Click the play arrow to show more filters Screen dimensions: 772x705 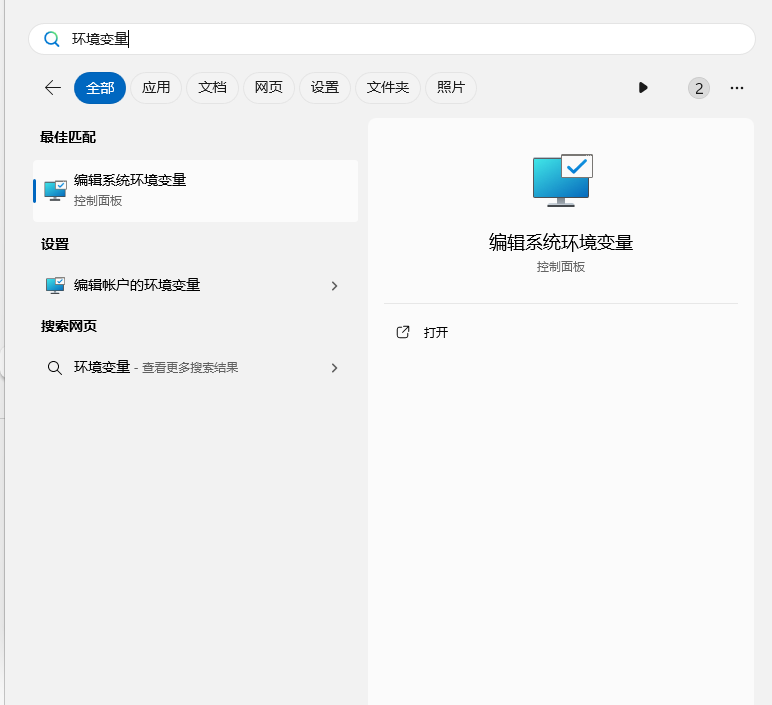pos(643,88)
